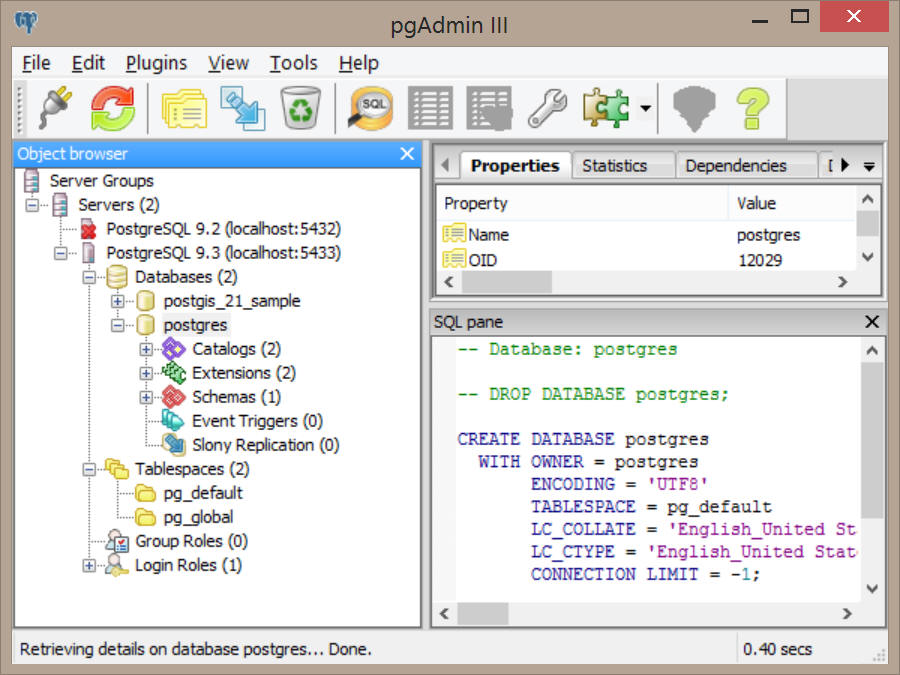Close the SQL pane
This screenshot has width=900, height=675.
coord(872,321)
